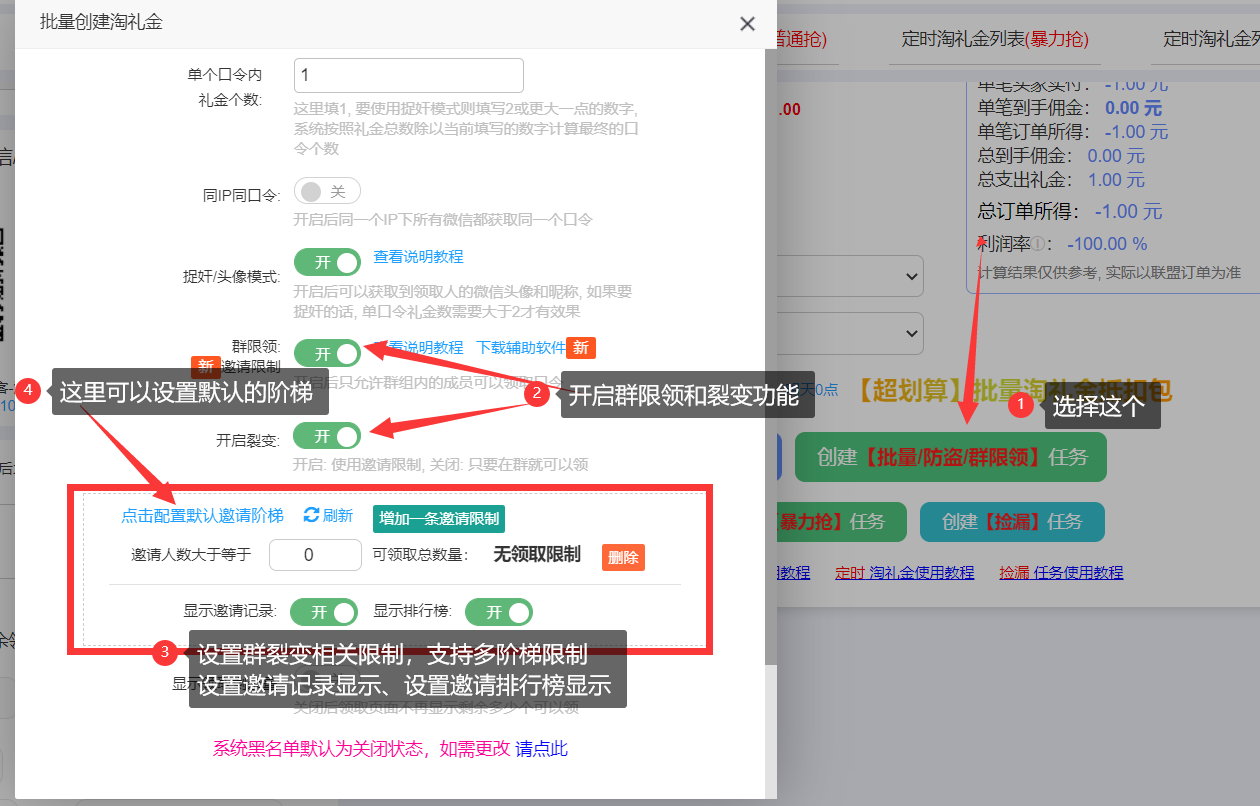1260x806 pixels.
Task: Click 增加一条邀请限制 button
Action: click(439, 519)
